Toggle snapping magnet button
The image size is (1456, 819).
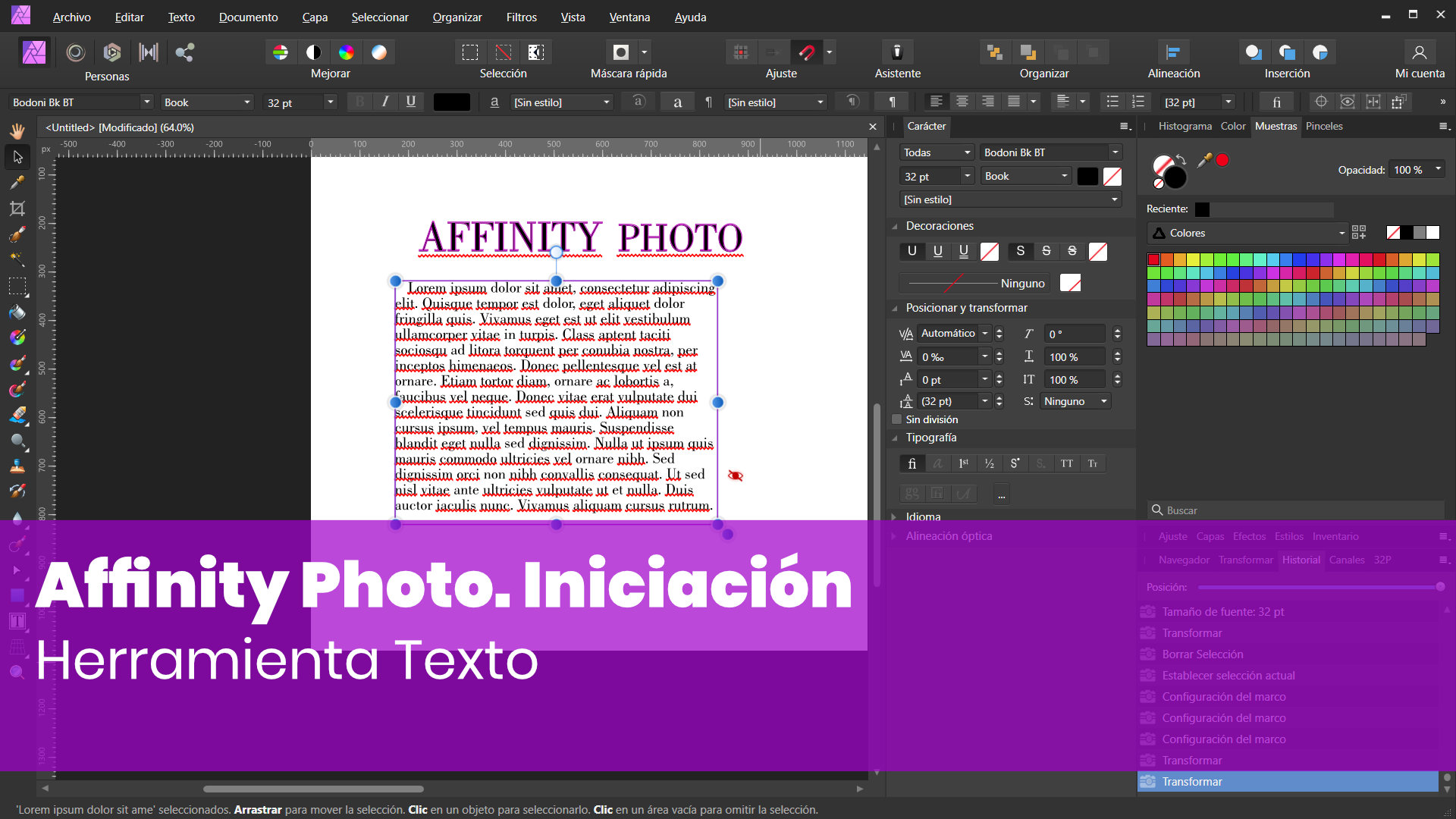(x=807, y=52)
